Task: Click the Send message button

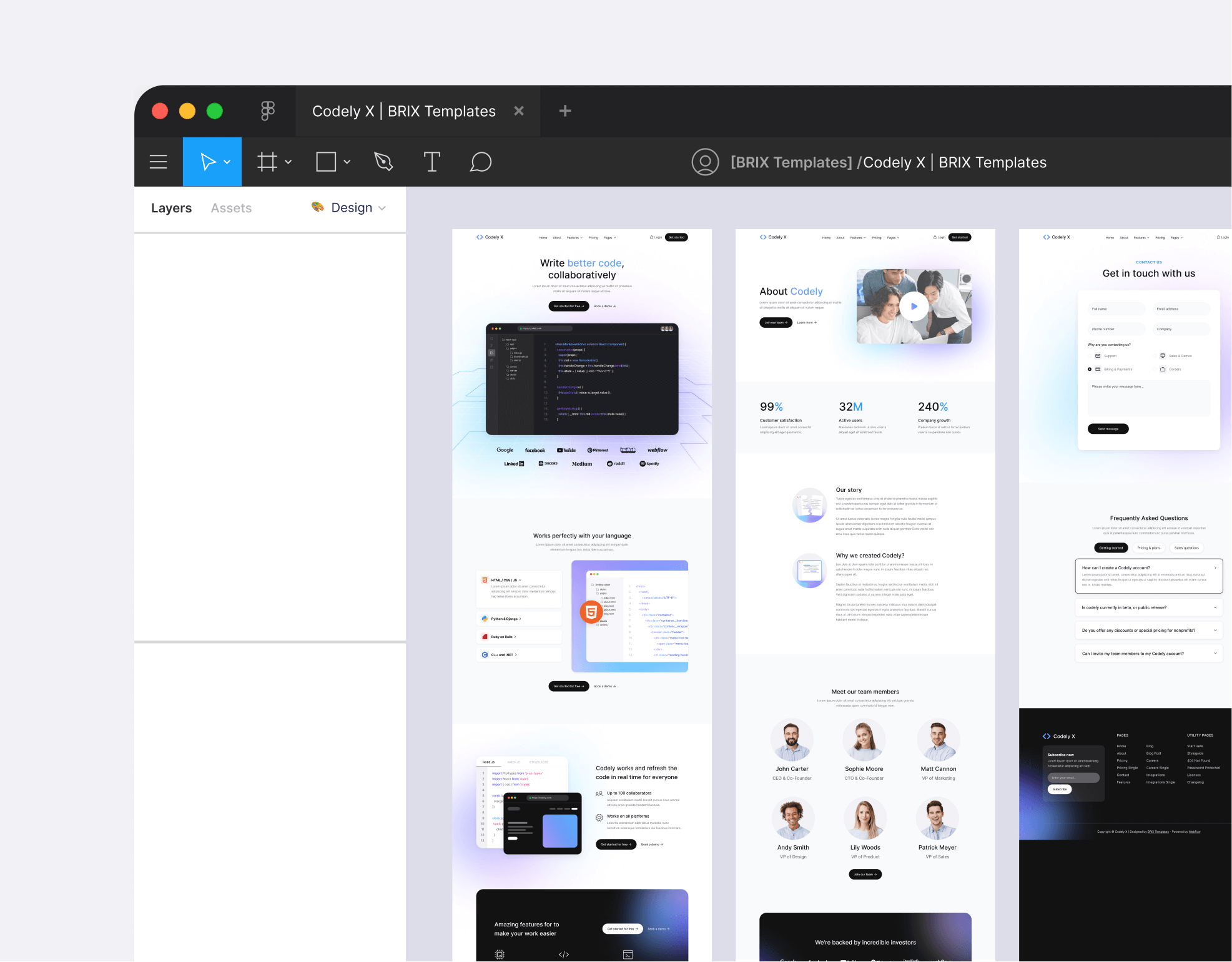Action: click(1108, 429)
